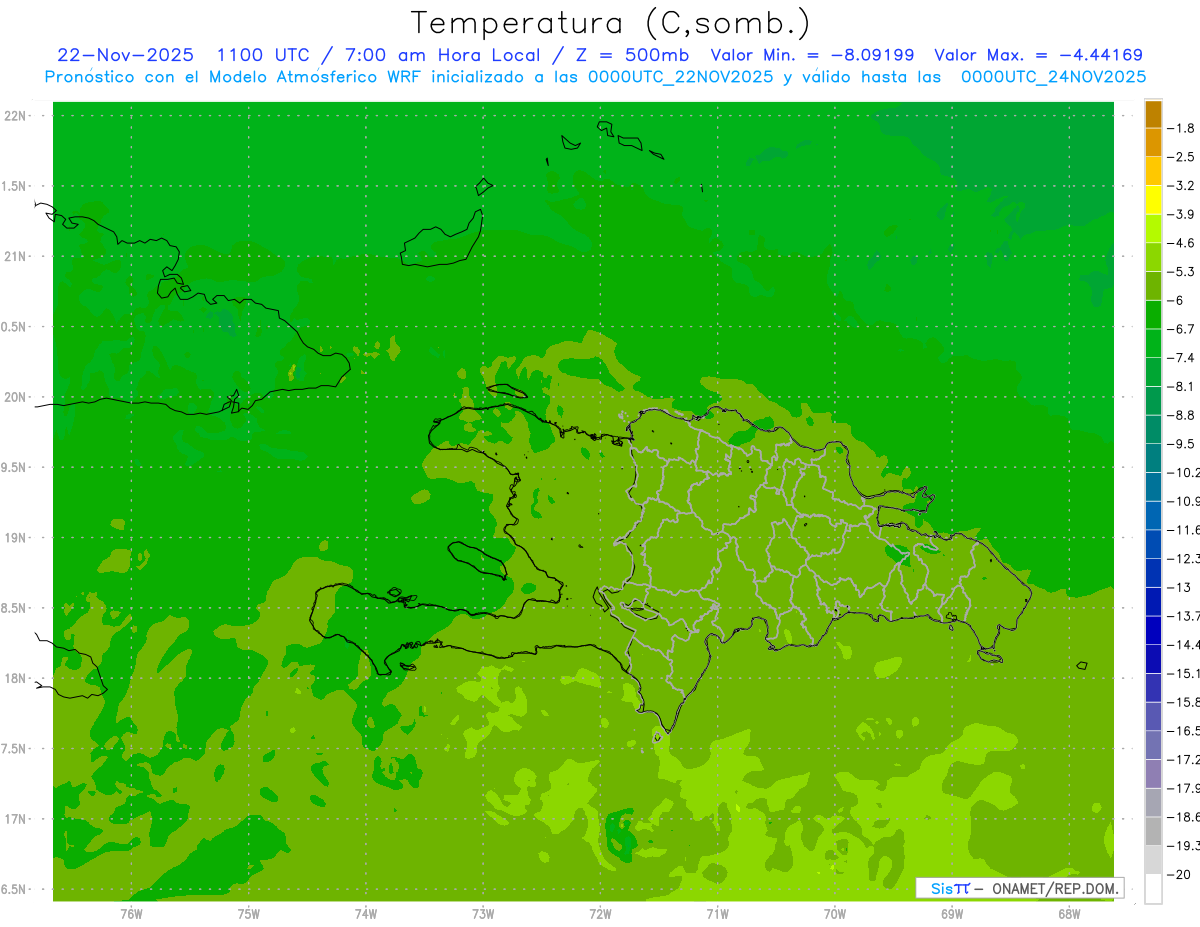Viewport: 1200px width, 927px height.
Task: Pick the purple swatch between -17.2 and -17.9
Action: [x=1153, y=774]
